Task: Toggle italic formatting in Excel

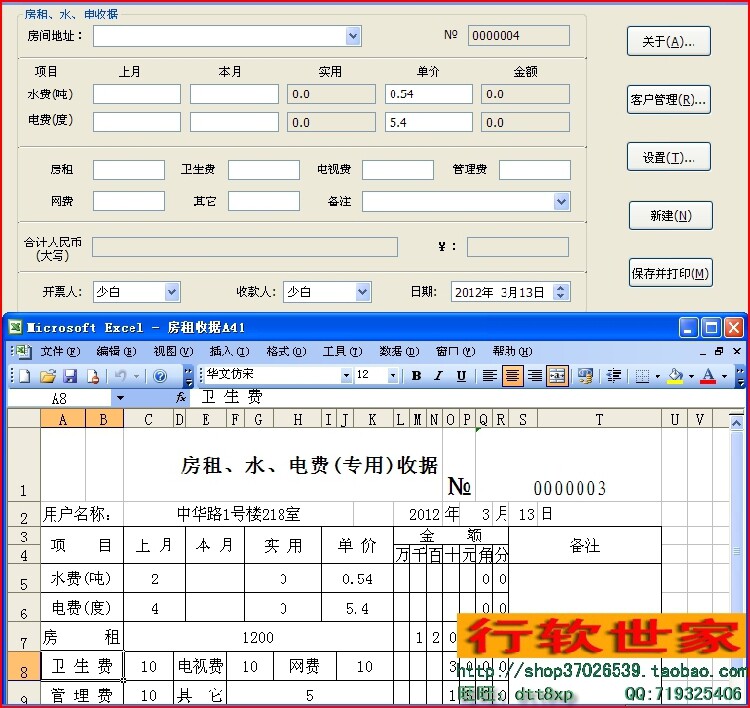Action: (x=438, y=376)
